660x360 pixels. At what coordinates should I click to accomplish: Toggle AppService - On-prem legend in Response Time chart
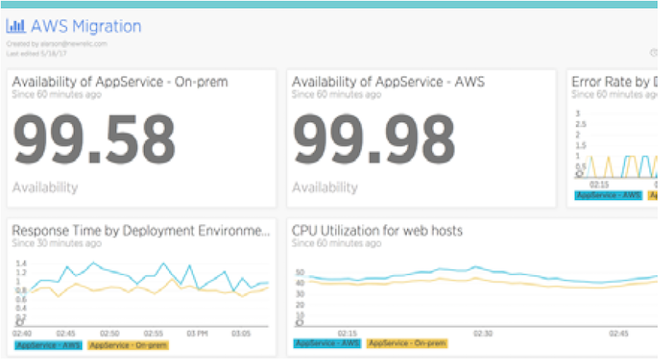128,345
